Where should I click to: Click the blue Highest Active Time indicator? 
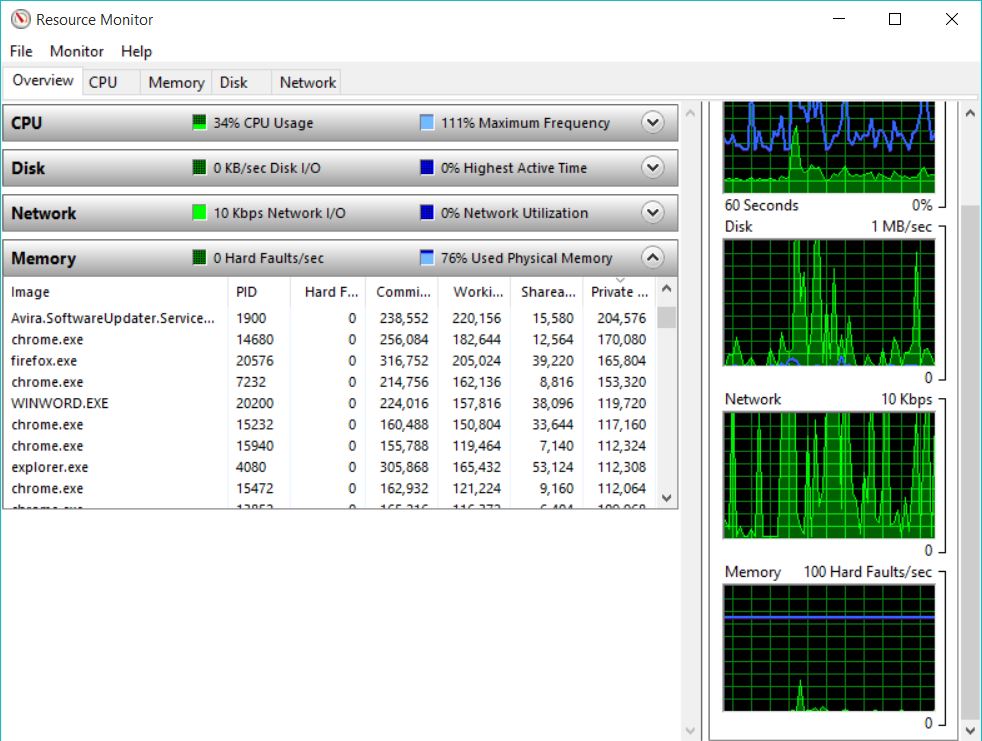coord(426,167)
